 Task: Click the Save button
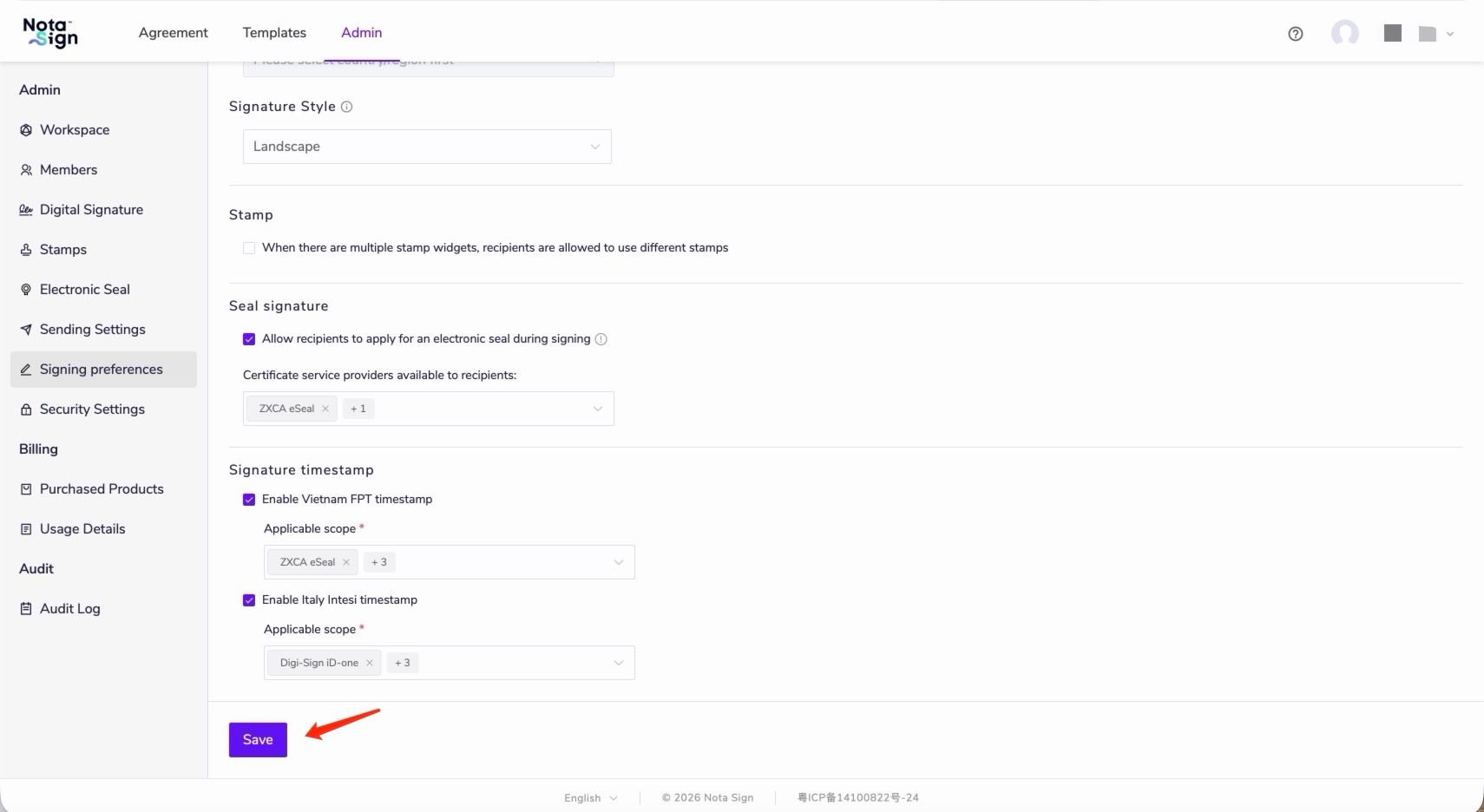pos(258,740)
